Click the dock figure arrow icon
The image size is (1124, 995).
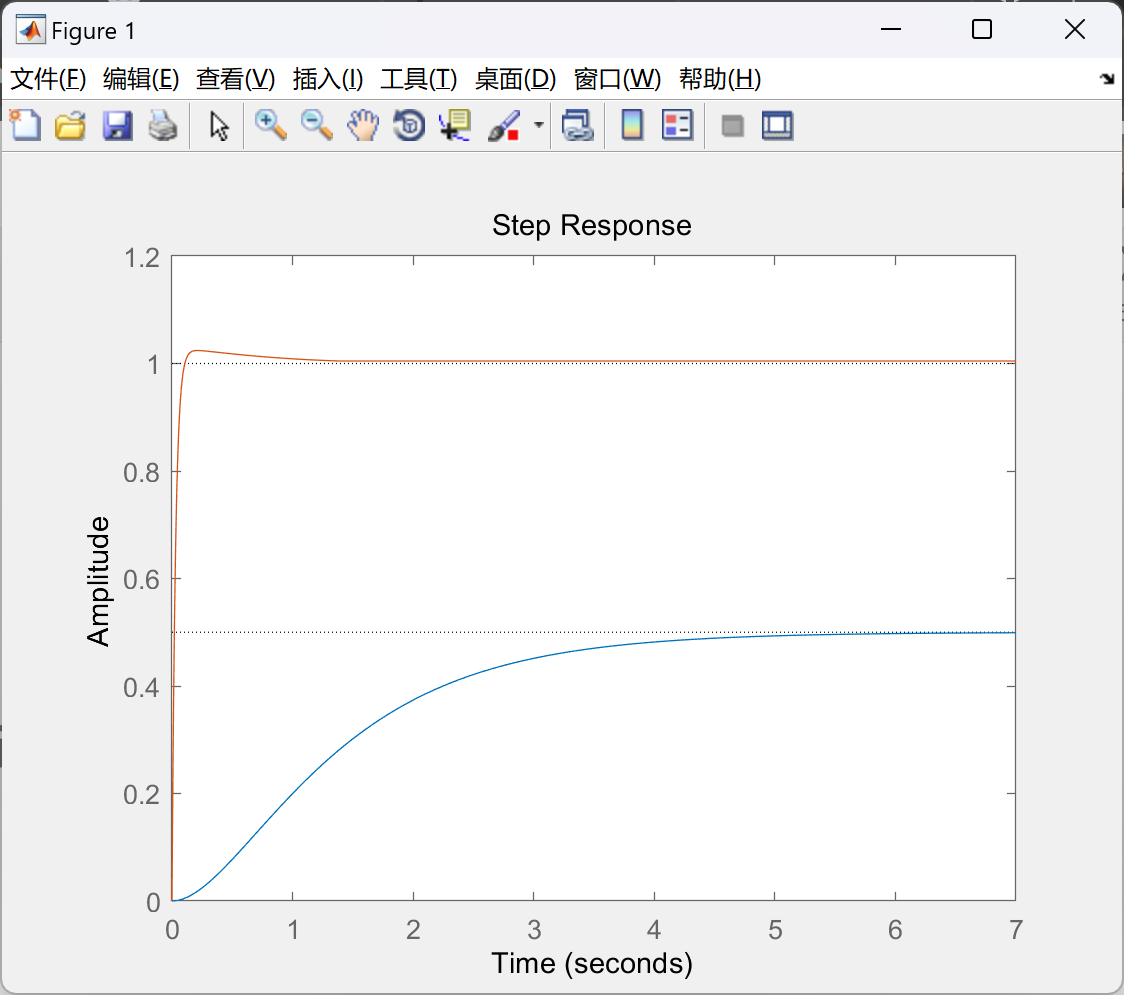tap(1107, 79)
